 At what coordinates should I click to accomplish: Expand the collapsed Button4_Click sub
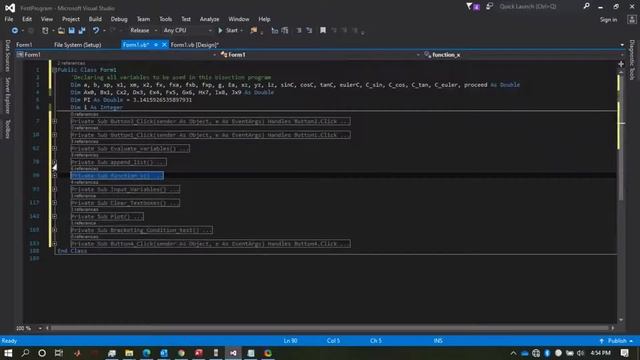click(54, 244)
